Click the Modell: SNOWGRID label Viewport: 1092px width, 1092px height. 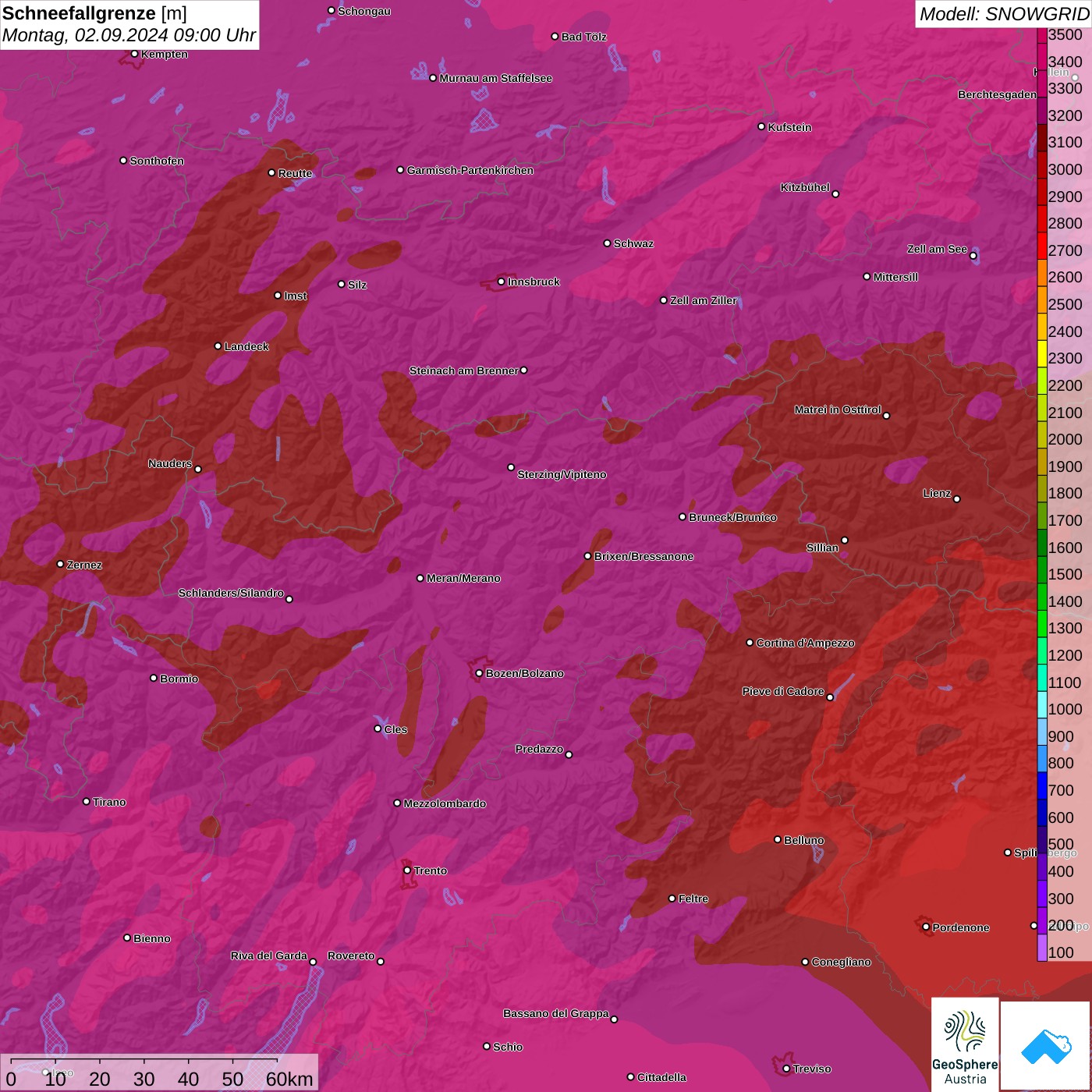pyautogui.click(x=1004, y=13)
